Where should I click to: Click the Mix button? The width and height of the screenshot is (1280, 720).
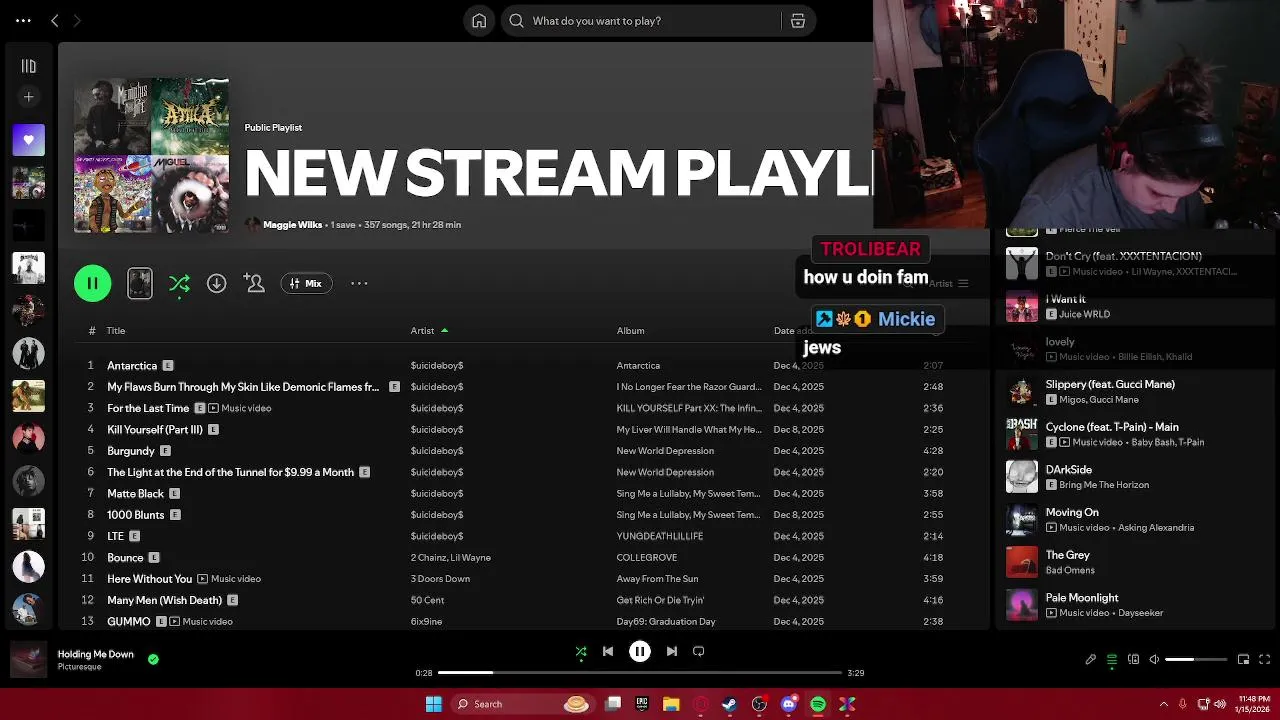pos(306,284)
